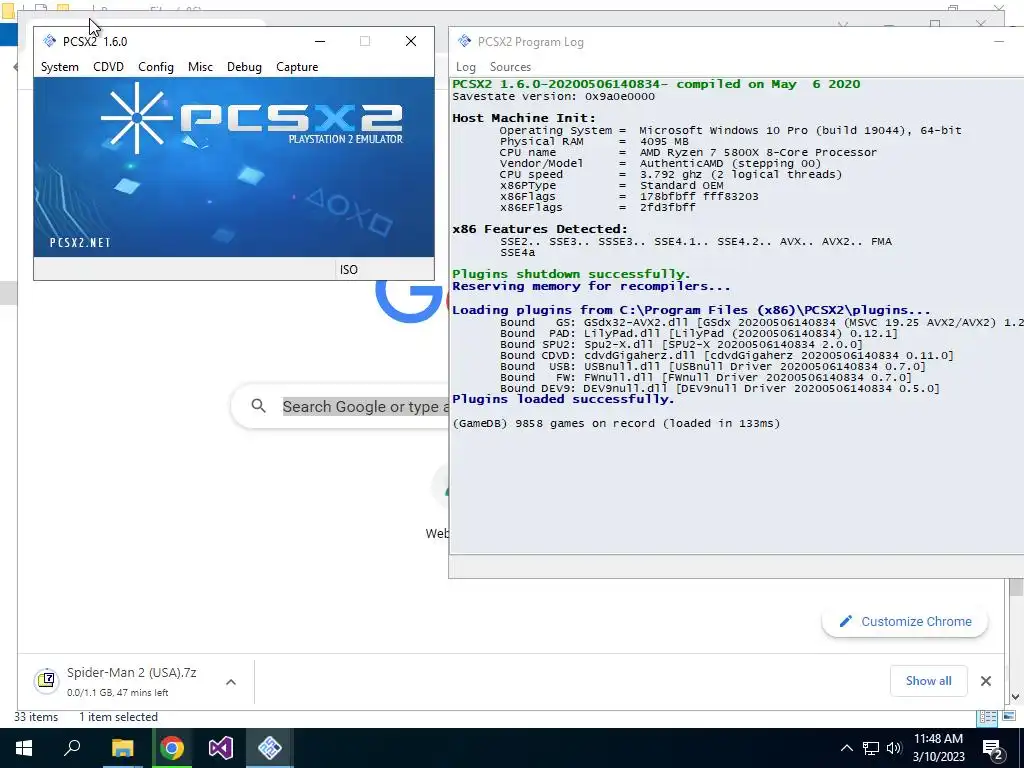Open Visual Studio from the taskbar
This screenshot has width=1024, height=768.
pyautogui.click(x=221, y=748)
